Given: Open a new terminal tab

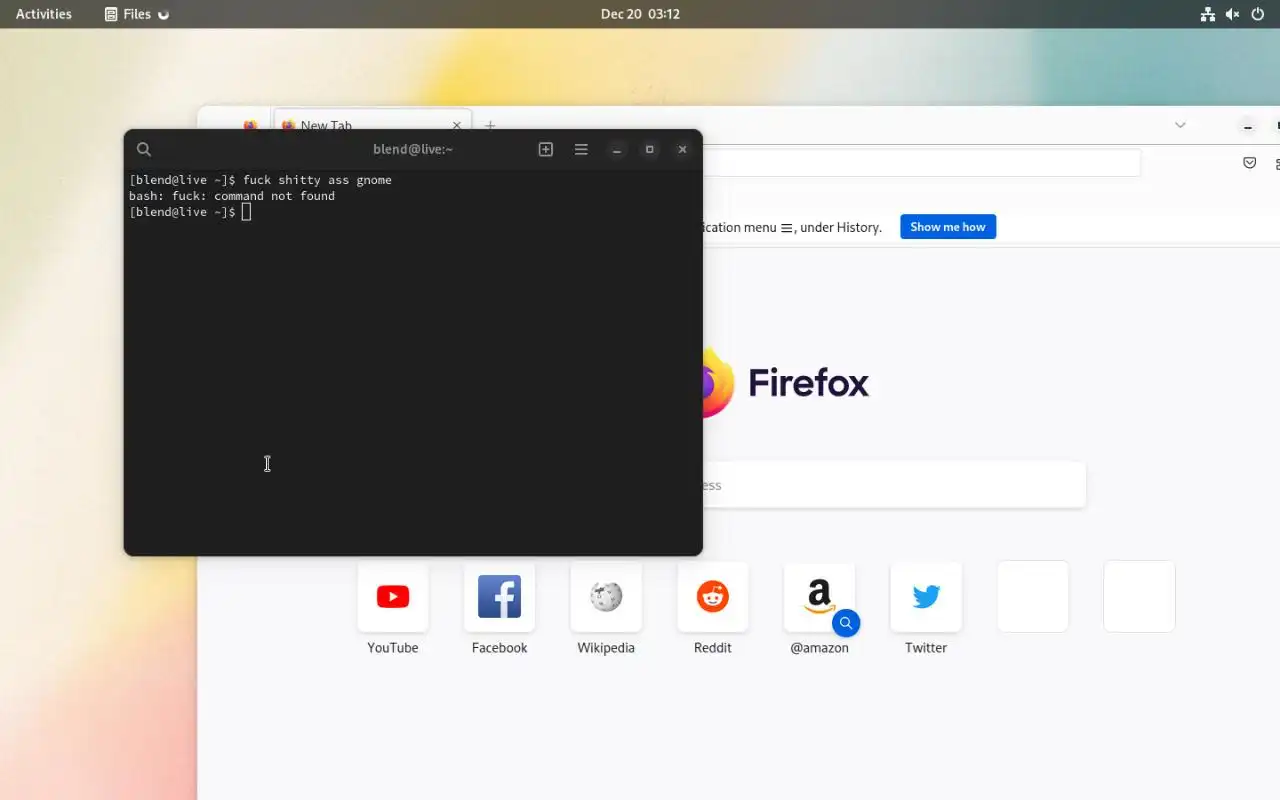Looking at the screenshot, I should pos(545,149).
